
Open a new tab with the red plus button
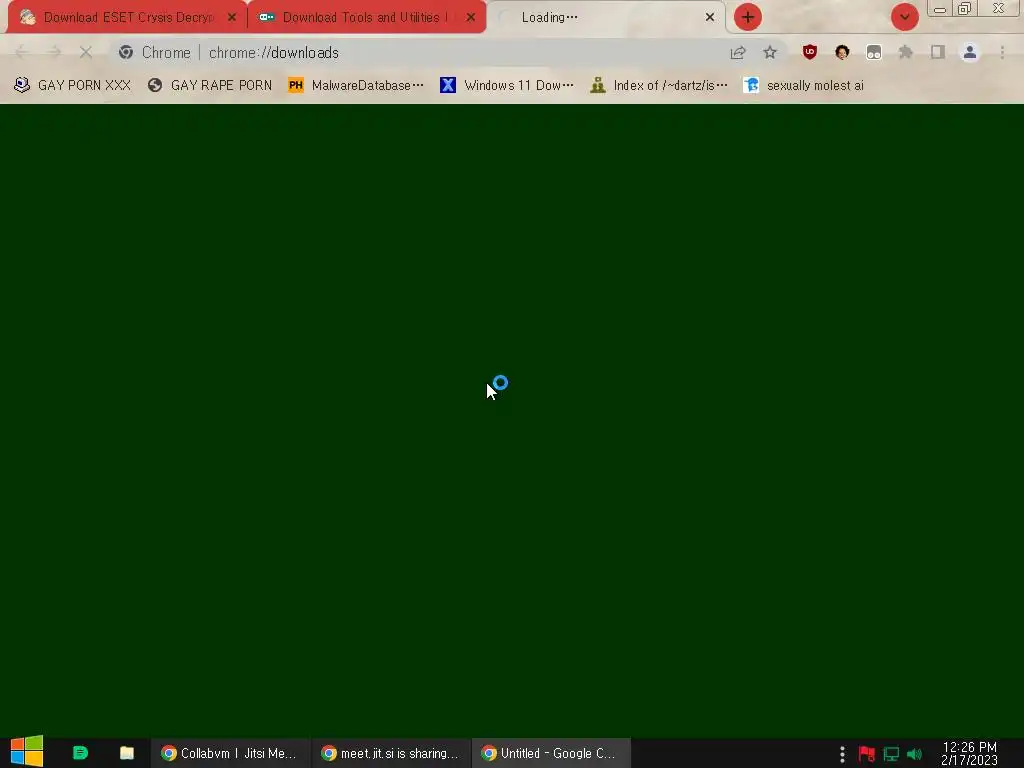tap(748, 18)
